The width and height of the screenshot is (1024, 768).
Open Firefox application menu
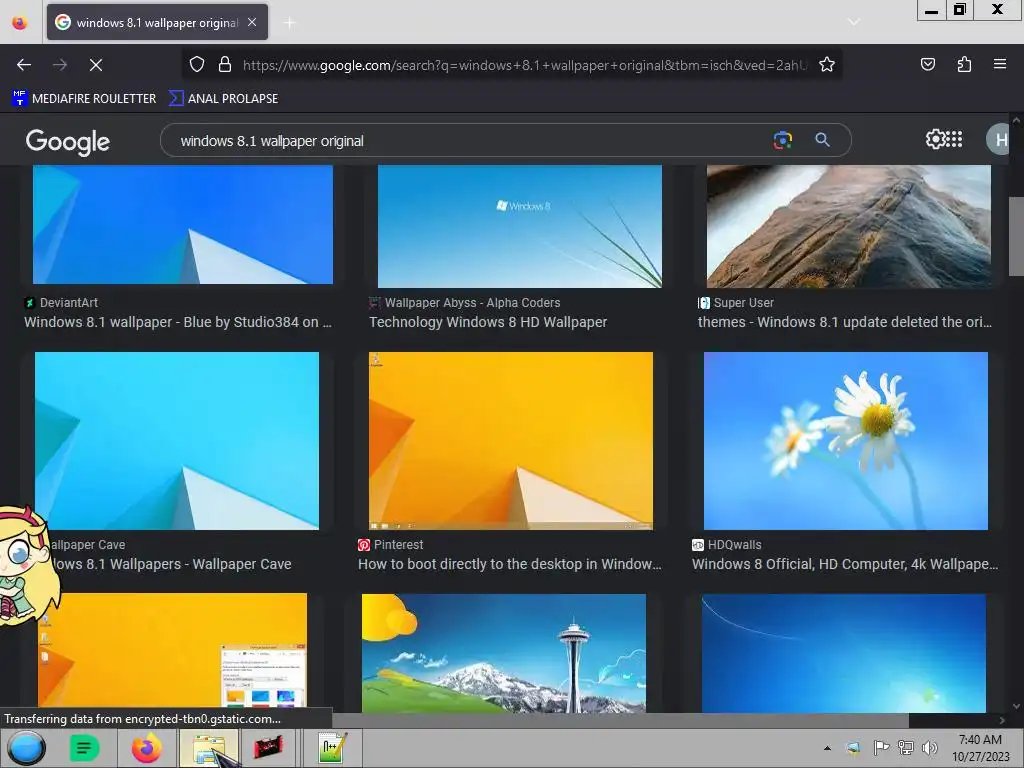[x=1000, y=64]
